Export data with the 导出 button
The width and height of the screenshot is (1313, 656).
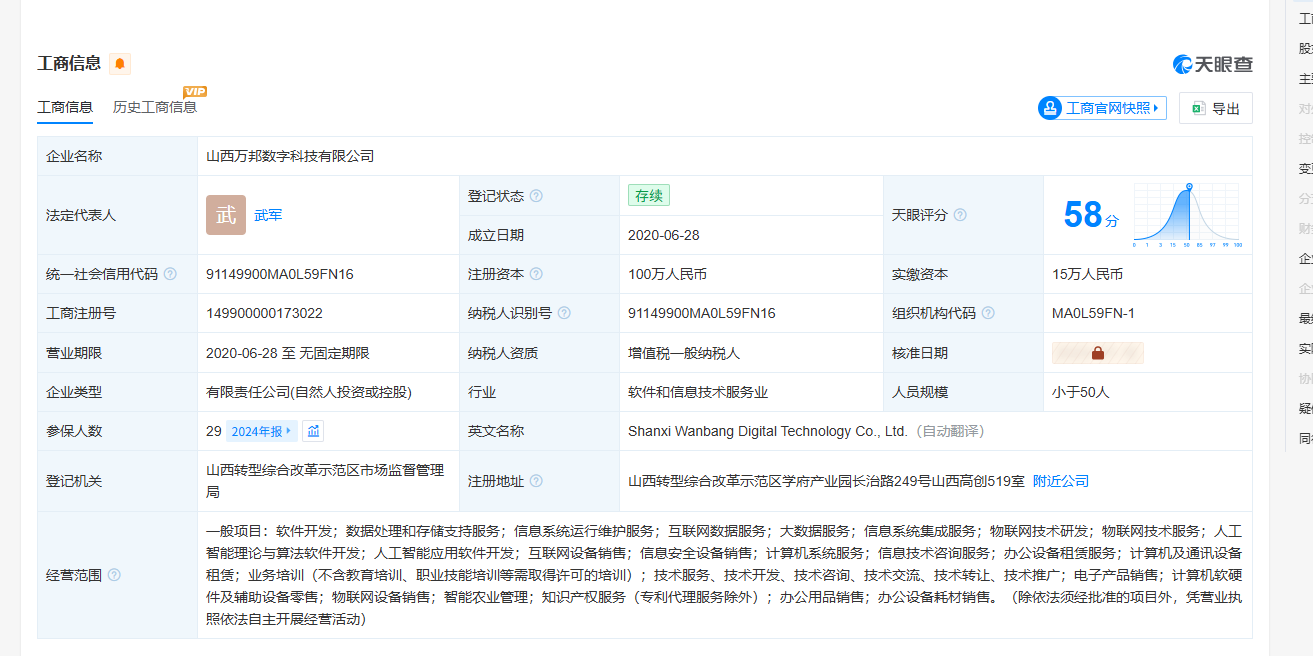click(x=1215, y=108)
